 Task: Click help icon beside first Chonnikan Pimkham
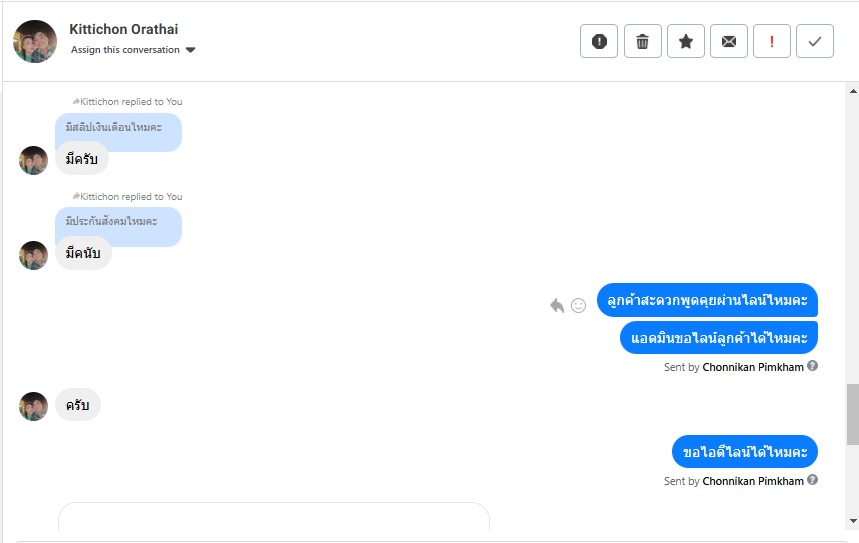click(813, 366)
